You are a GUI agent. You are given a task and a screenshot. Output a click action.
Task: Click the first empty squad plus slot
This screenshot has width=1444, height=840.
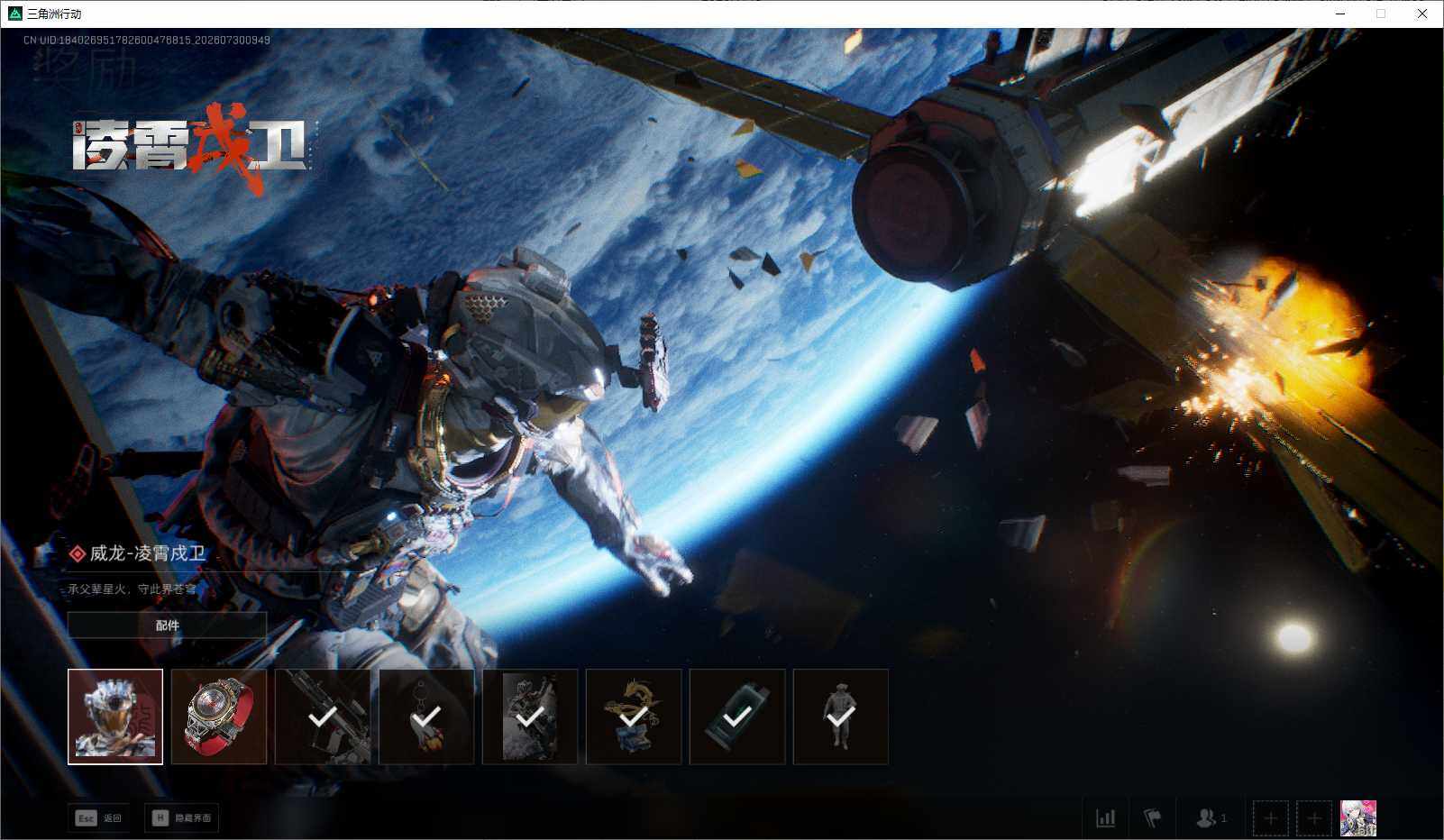(x=1270, y=818)
